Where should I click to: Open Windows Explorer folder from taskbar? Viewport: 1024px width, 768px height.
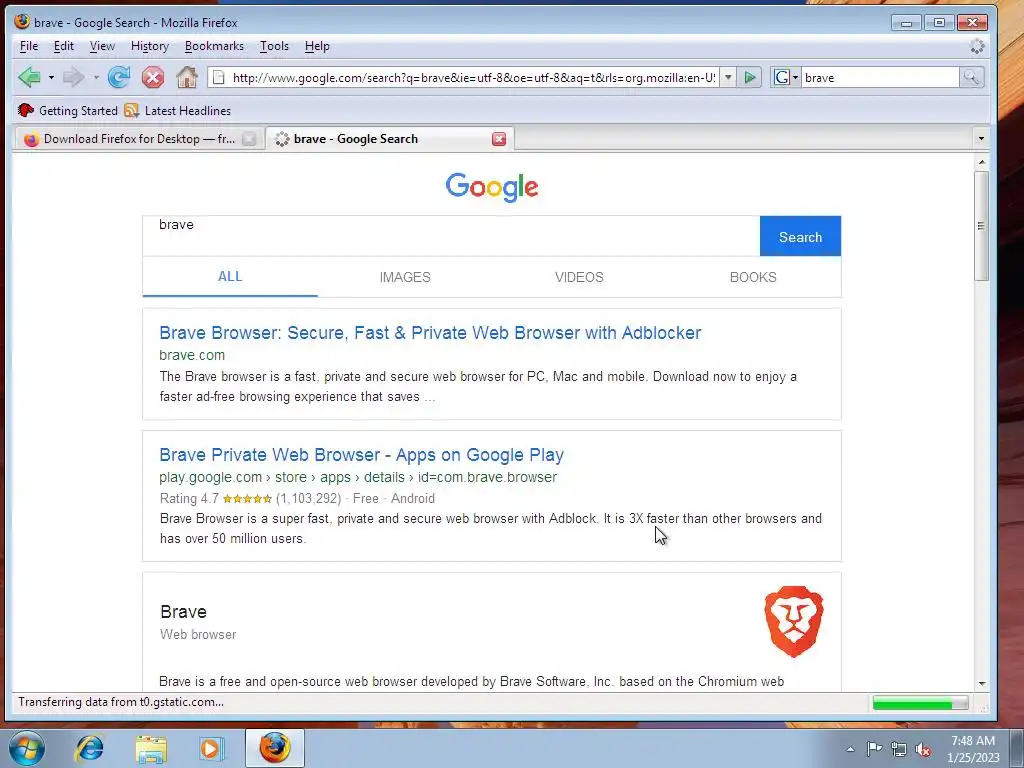click(x=151, y=748)
